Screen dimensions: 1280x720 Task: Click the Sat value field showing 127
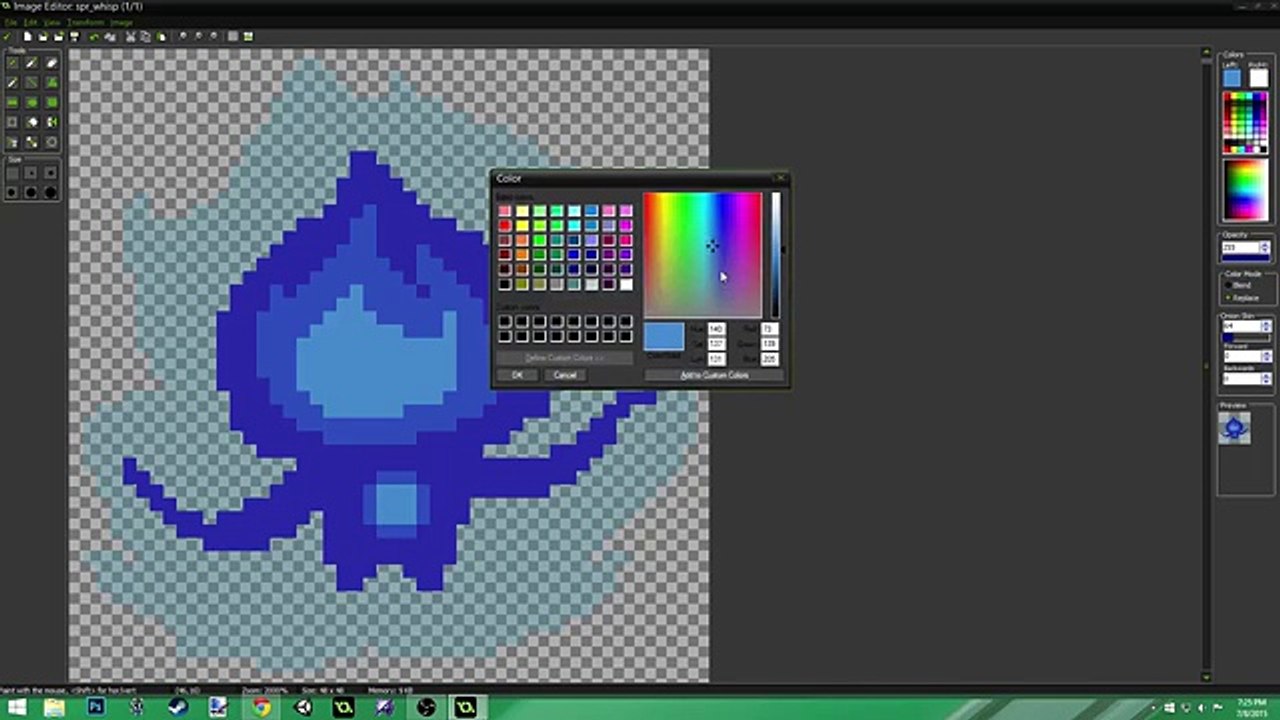pyautogui.click(x=717, y=344)
